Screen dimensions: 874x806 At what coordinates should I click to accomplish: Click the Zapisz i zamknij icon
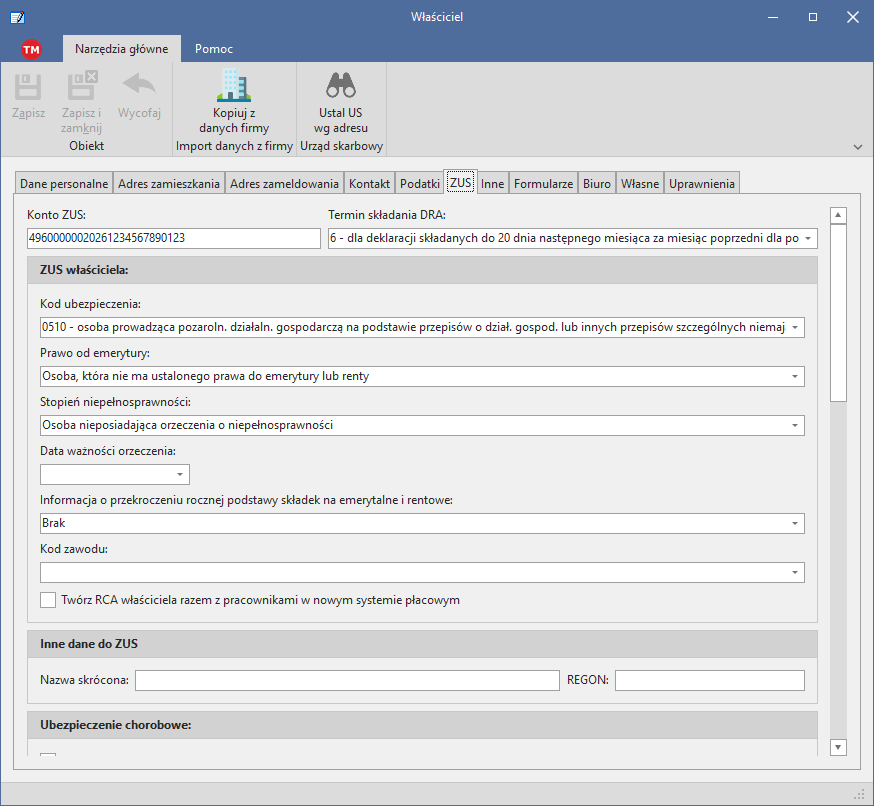coord(82,85)
